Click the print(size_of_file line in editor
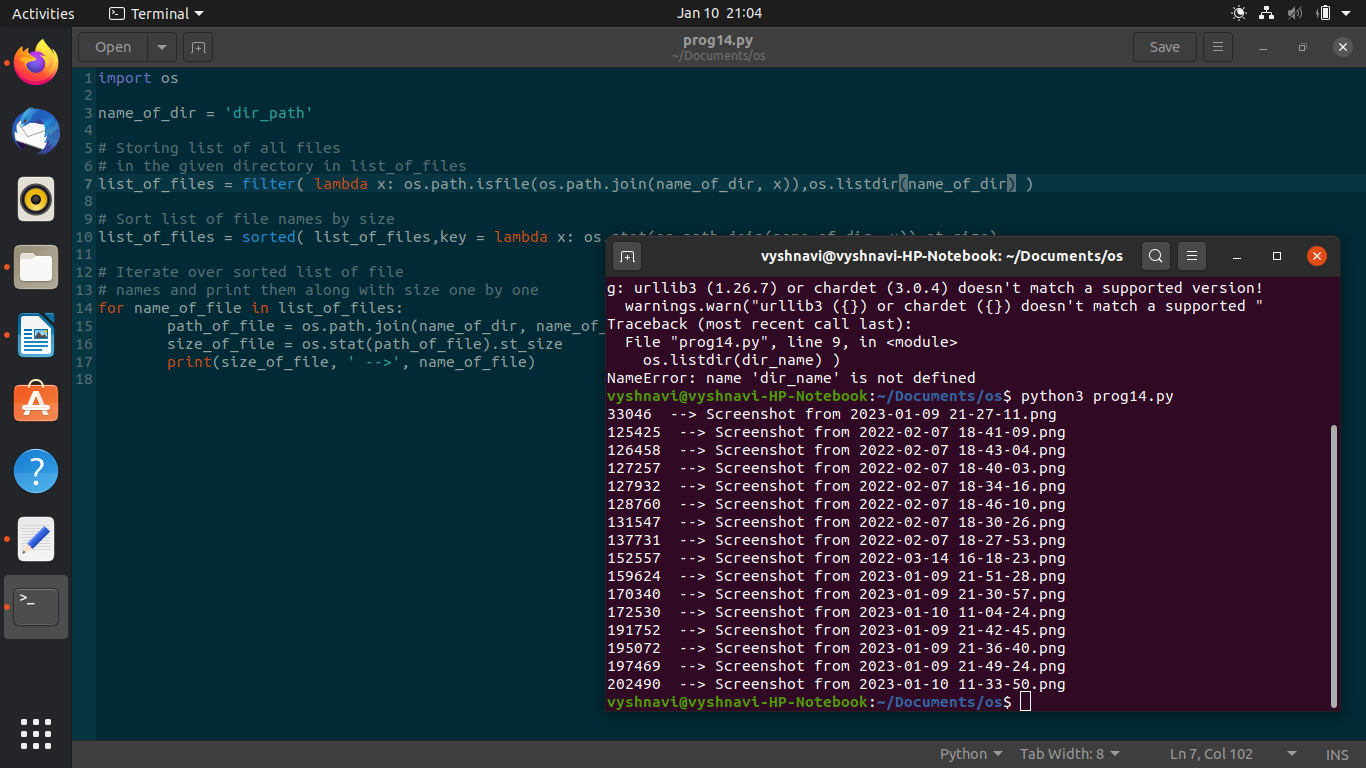 click(x=351, y=362)
